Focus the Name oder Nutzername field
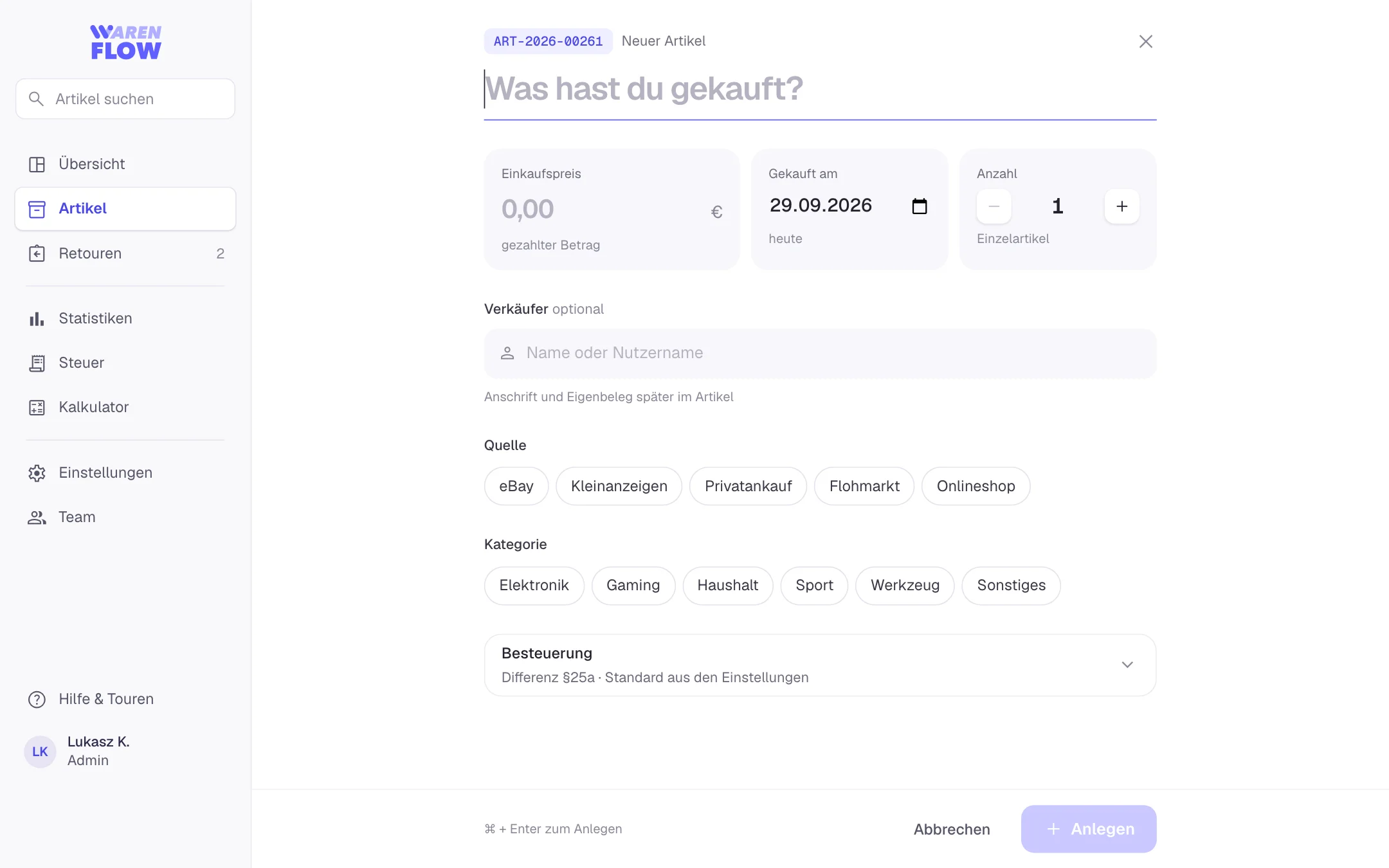Screen dimensions: 1389x868 click(x=820, y=353)
